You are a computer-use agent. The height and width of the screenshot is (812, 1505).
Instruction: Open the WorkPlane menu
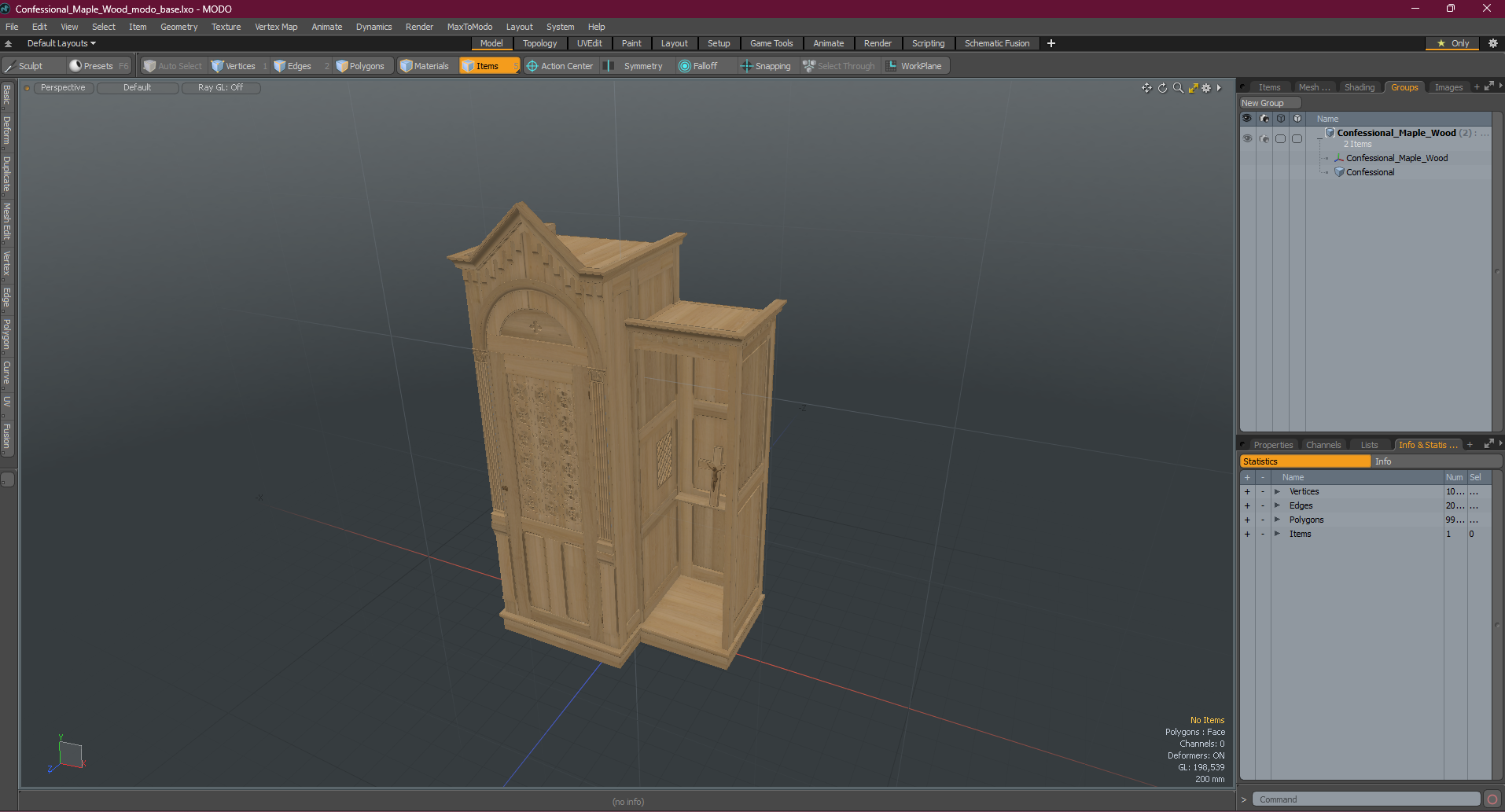point(914,66)
